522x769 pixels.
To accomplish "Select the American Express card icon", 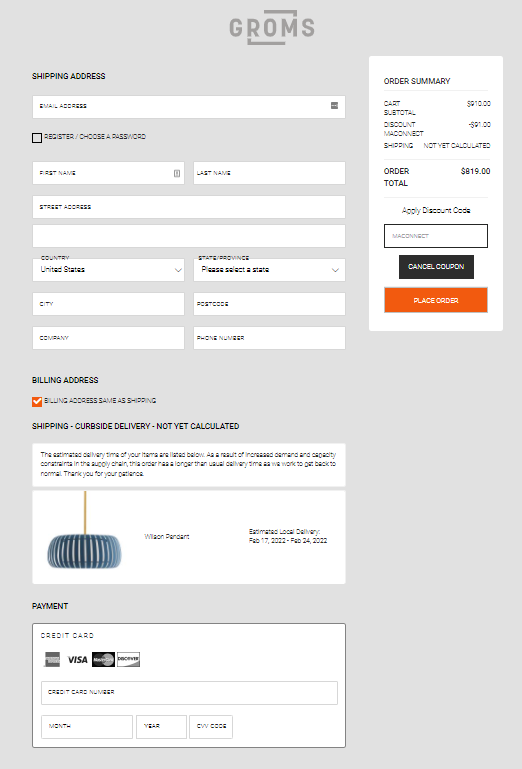I will pyautogui.click(x=52, y=660).
